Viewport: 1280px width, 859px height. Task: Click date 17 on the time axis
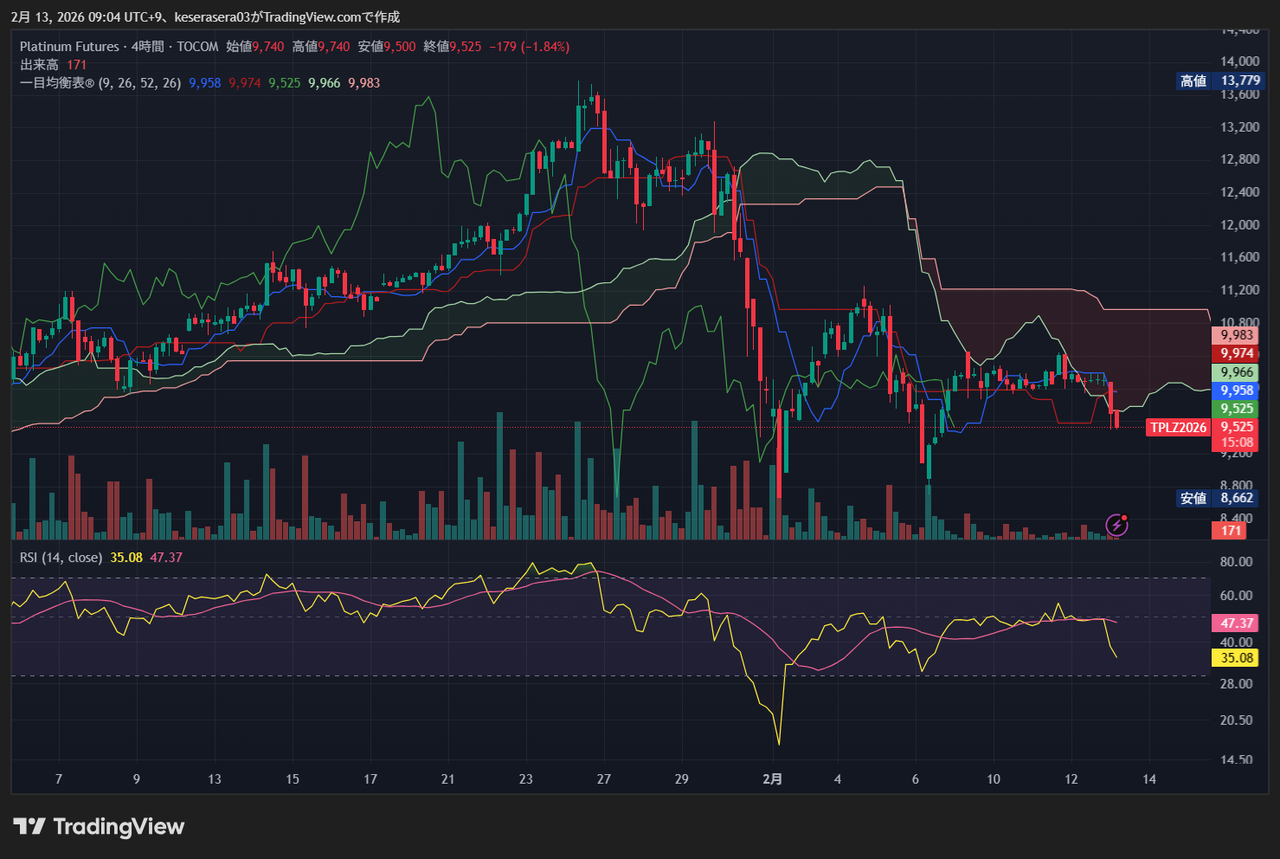[371, 779]
